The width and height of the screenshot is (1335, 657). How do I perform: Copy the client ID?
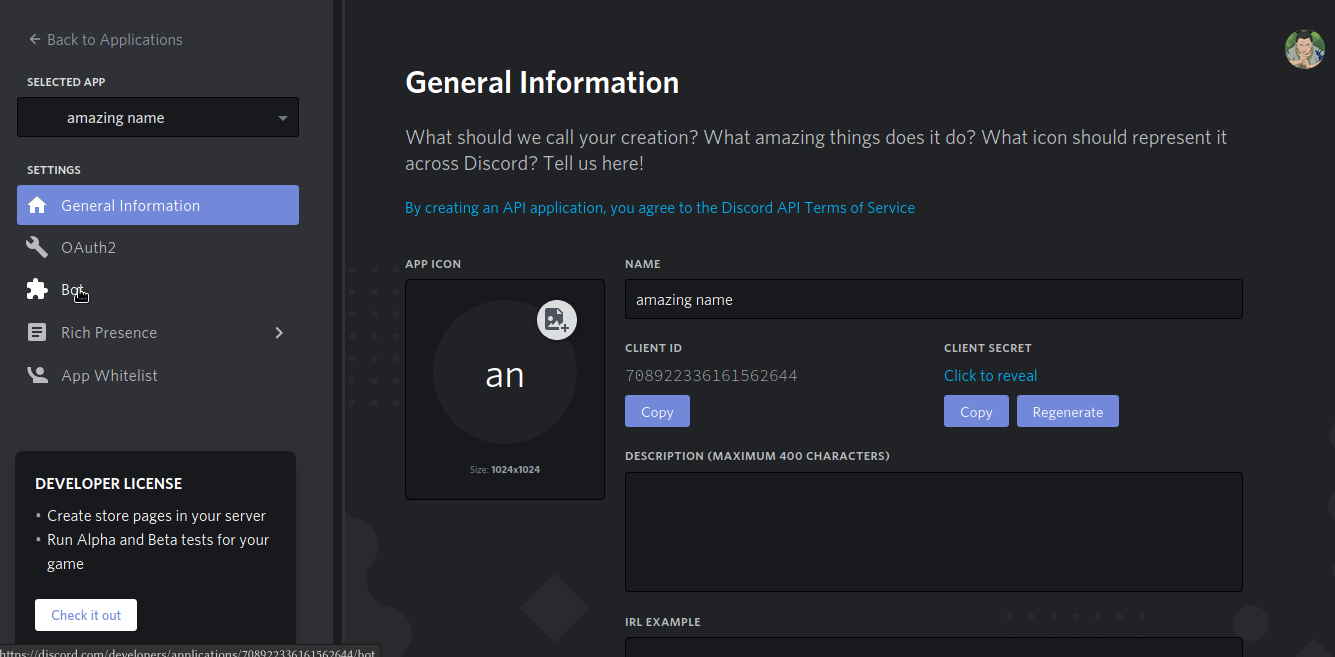coord(657,411)
